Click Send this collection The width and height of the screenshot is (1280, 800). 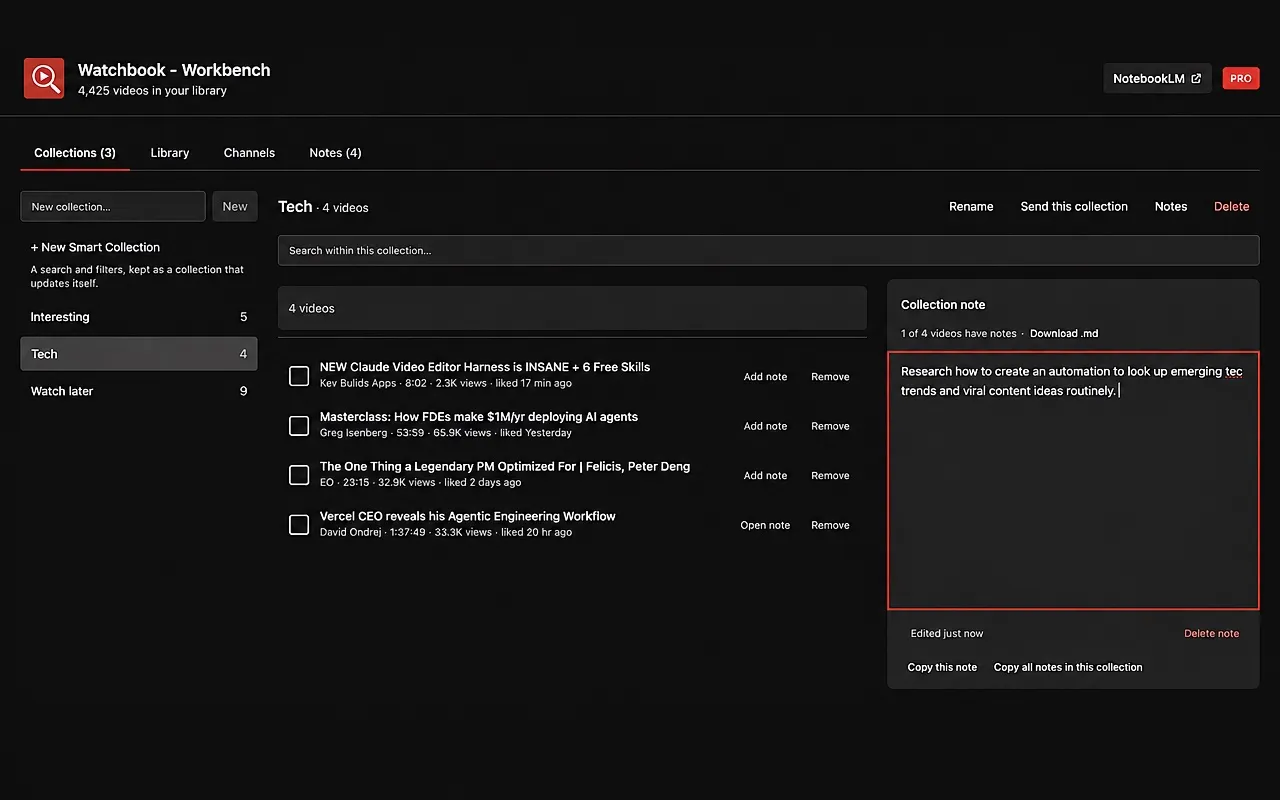coord(1074,207)
